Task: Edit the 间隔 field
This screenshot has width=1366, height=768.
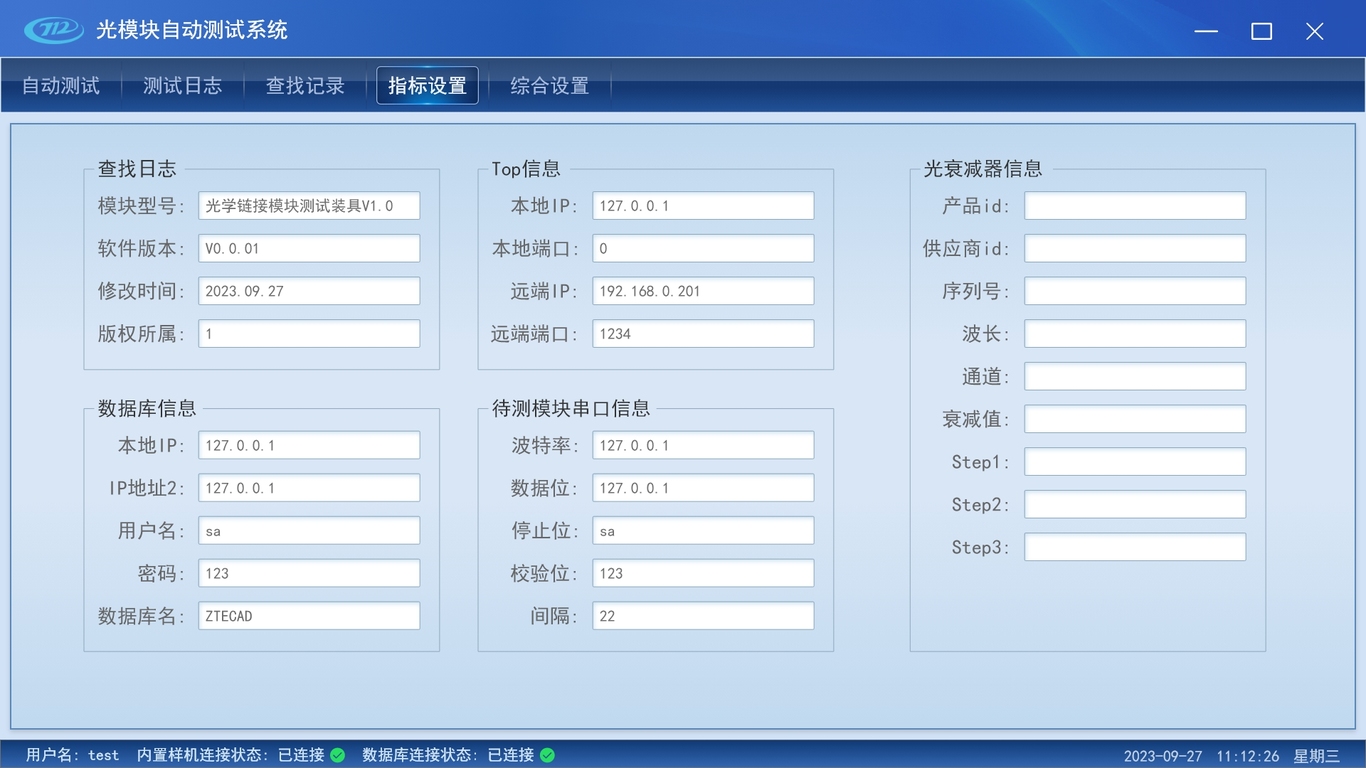Action: [x=703, y=616]
